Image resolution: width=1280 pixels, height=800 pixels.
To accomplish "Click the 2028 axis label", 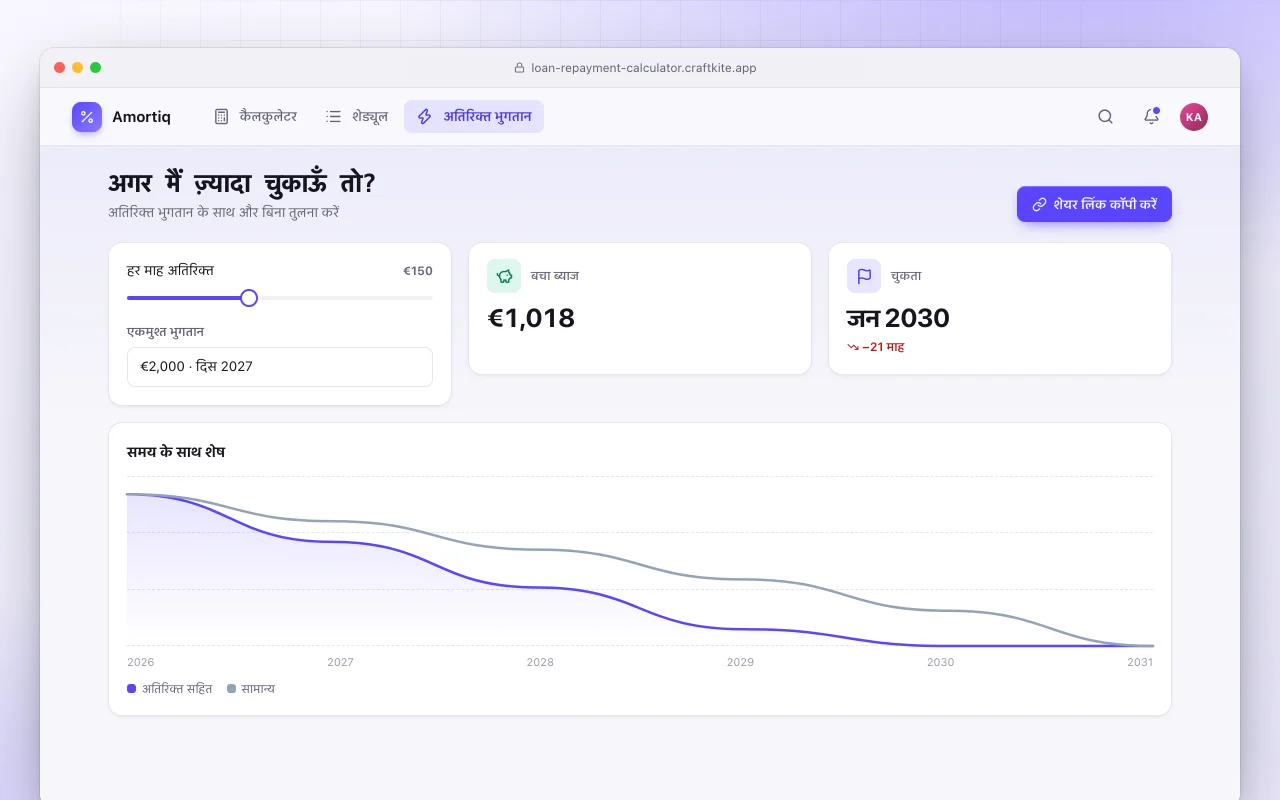I will click(540, 662).
